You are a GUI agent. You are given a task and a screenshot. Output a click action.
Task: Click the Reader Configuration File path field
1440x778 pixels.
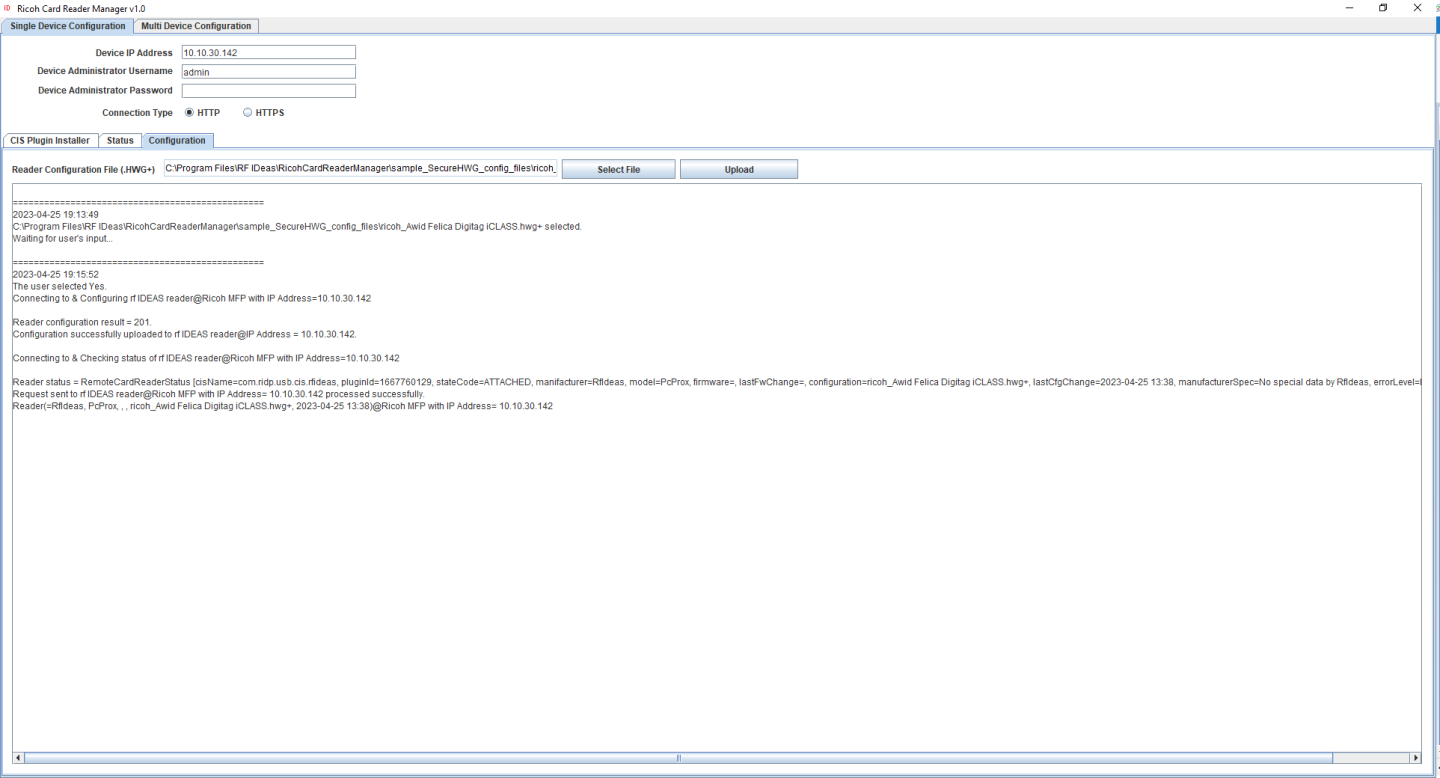(360, 169)
